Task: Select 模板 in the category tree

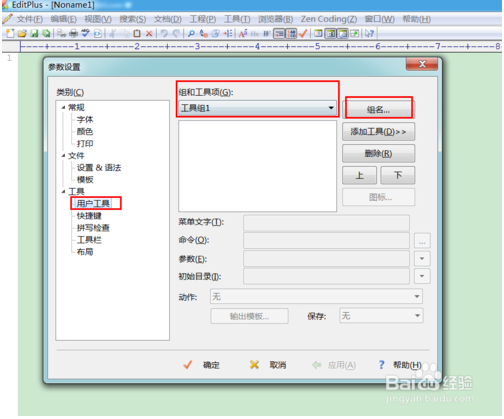Action: point(85,180)
